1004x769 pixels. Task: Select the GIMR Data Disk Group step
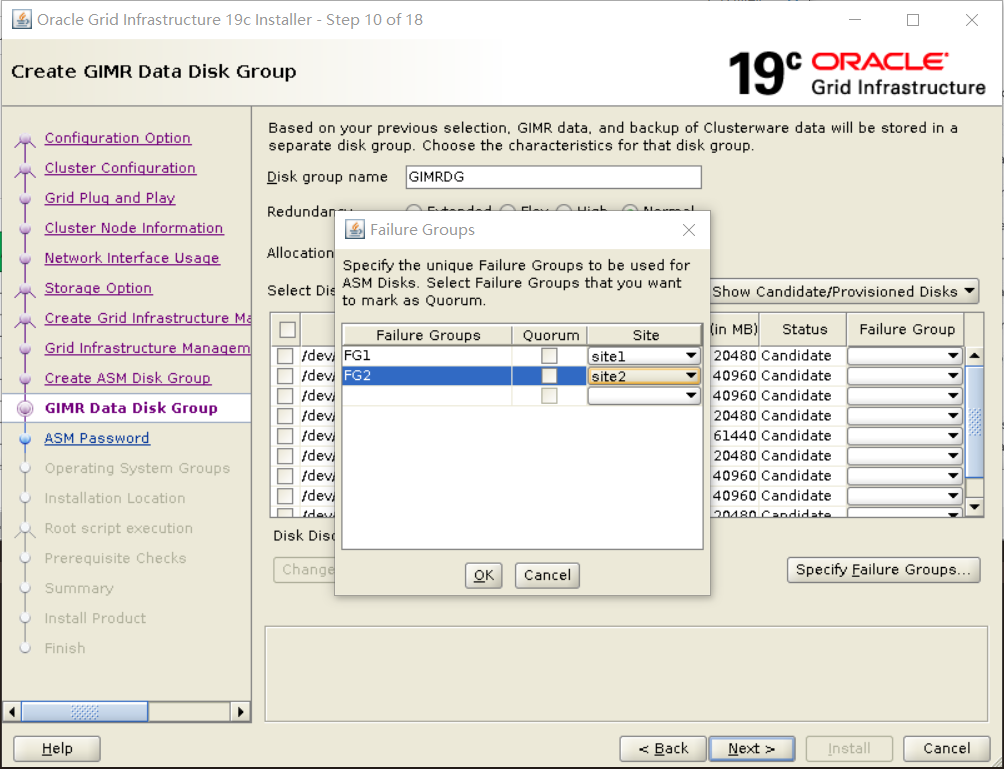pyautogui.click(x=131, y=409)
